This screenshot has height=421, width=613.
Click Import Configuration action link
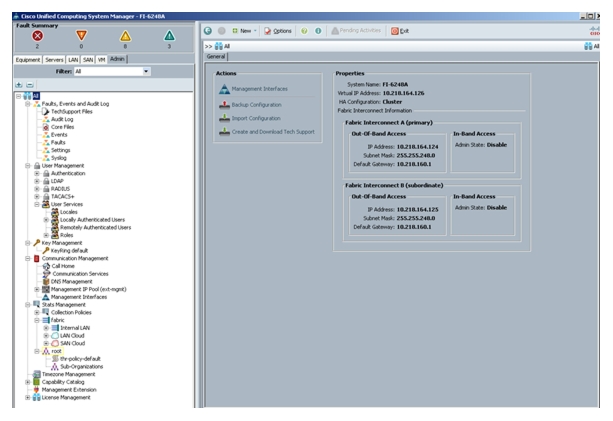(x=256, y=118)
